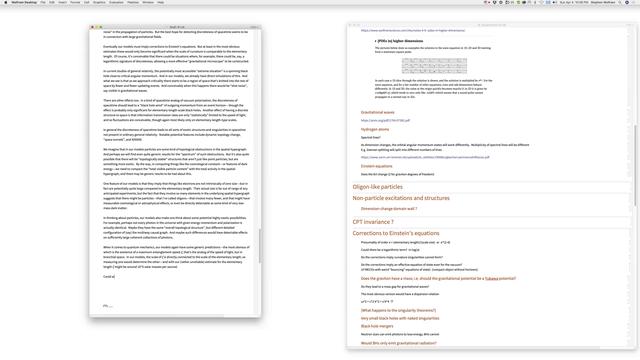Open the cern.ch link under Hydrogen atoms
The image size is (640, 360).
click(425, 157)
